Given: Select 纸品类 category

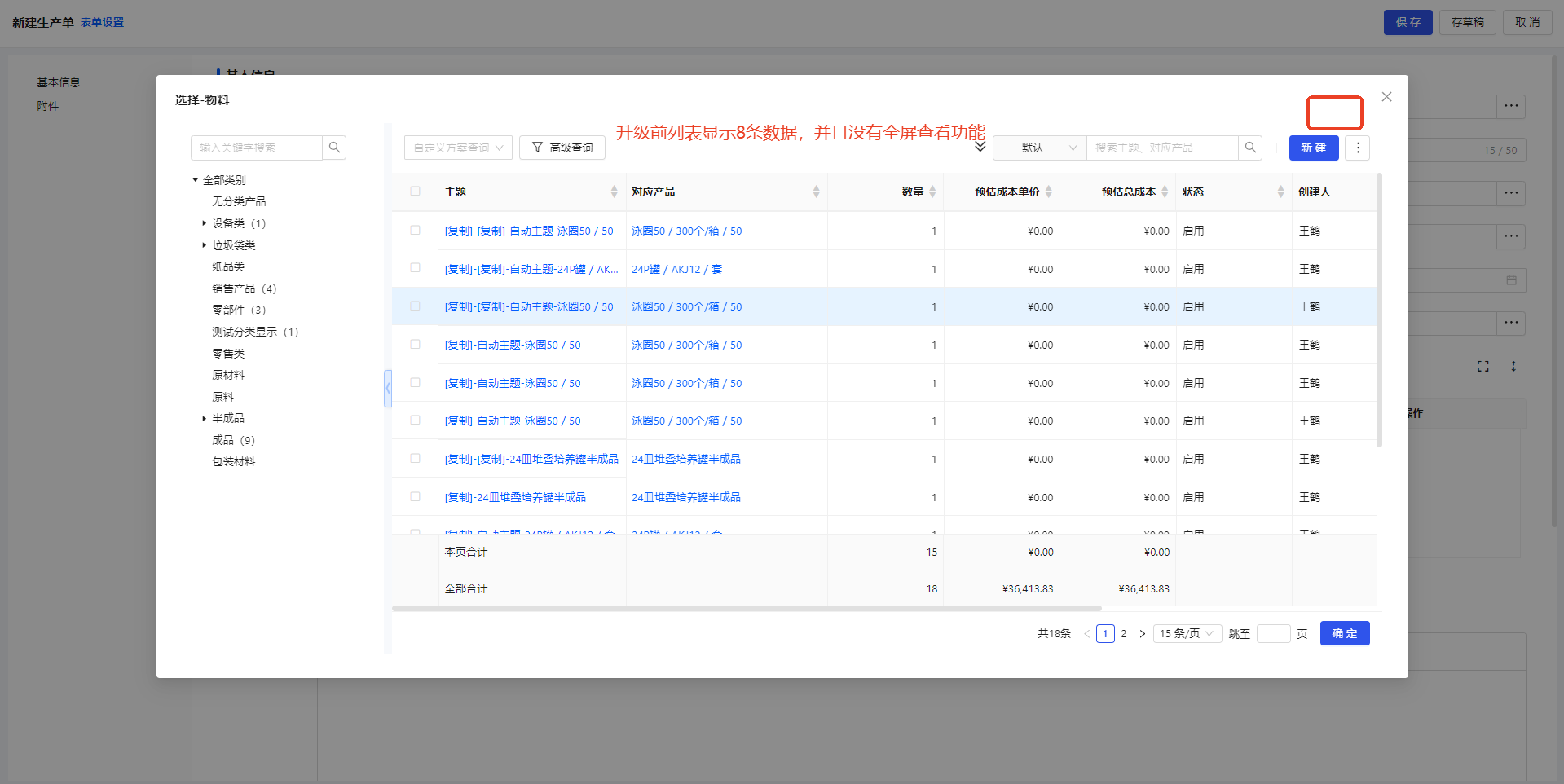Looking at the screenshot, I should 228,266.
